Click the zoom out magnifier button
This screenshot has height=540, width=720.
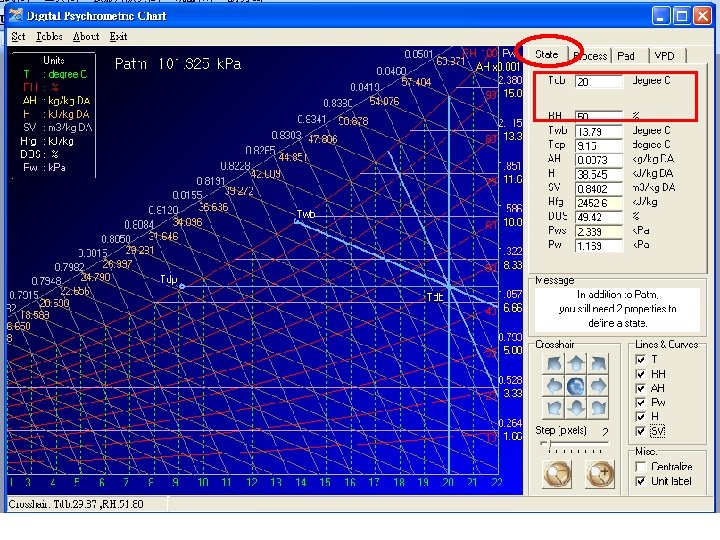557,474
